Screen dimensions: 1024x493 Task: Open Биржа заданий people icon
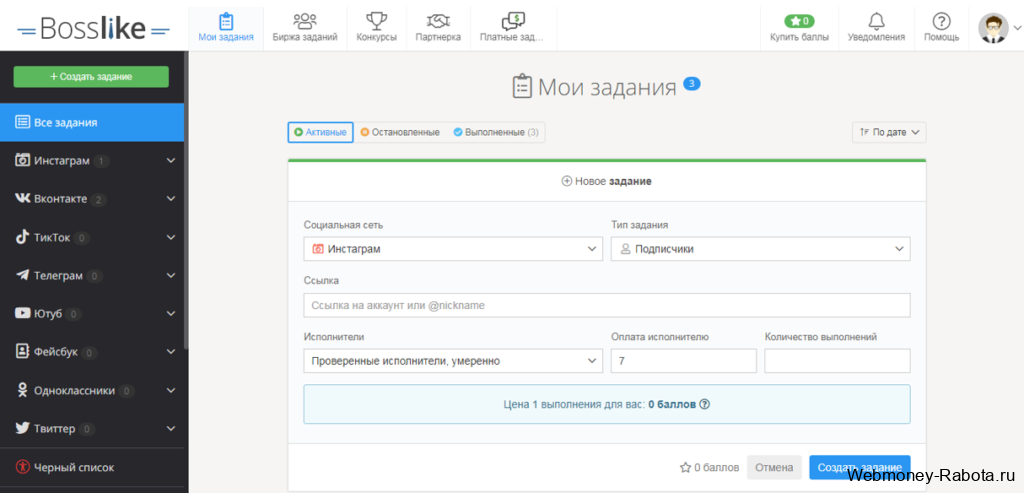pos(305,21)
